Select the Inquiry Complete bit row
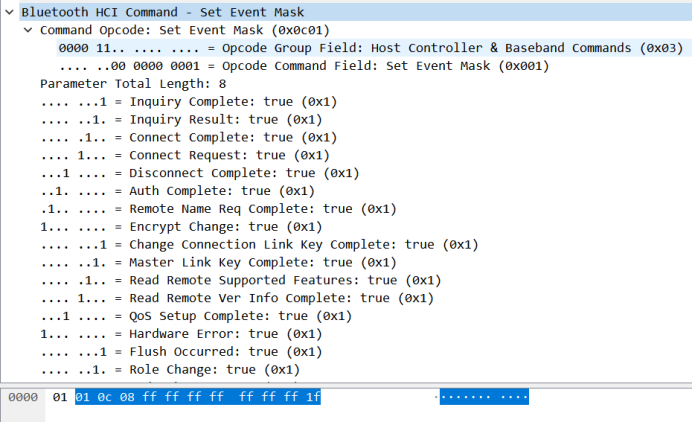The width and height of the screenshot is (692, 422). 189,102
